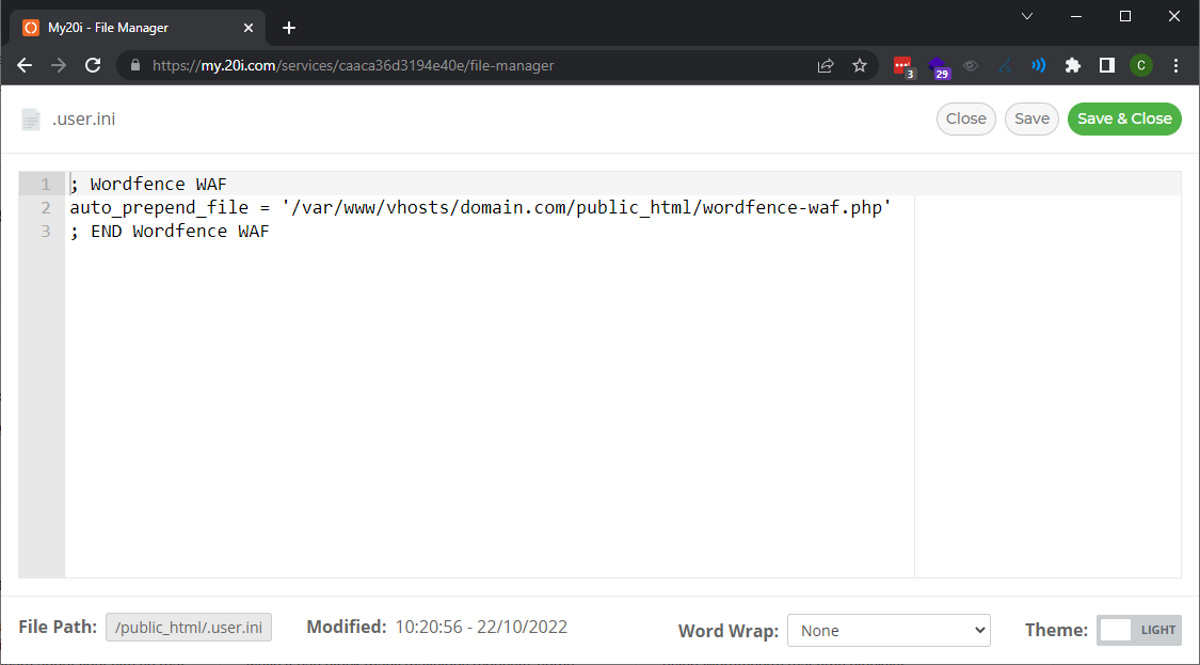The image size is (1200, 665).
Task: Click the Save button
Action: tap(1032, 118)
